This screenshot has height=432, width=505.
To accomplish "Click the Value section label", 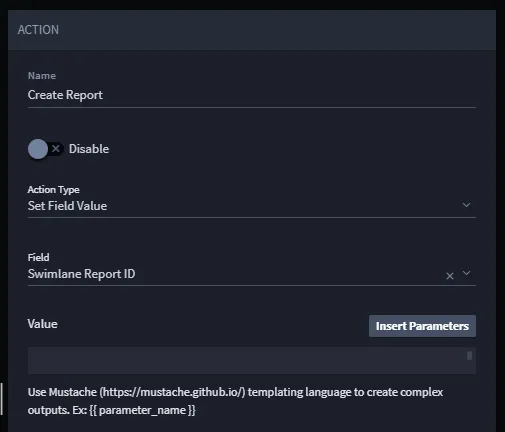I will tap(42, 324).
